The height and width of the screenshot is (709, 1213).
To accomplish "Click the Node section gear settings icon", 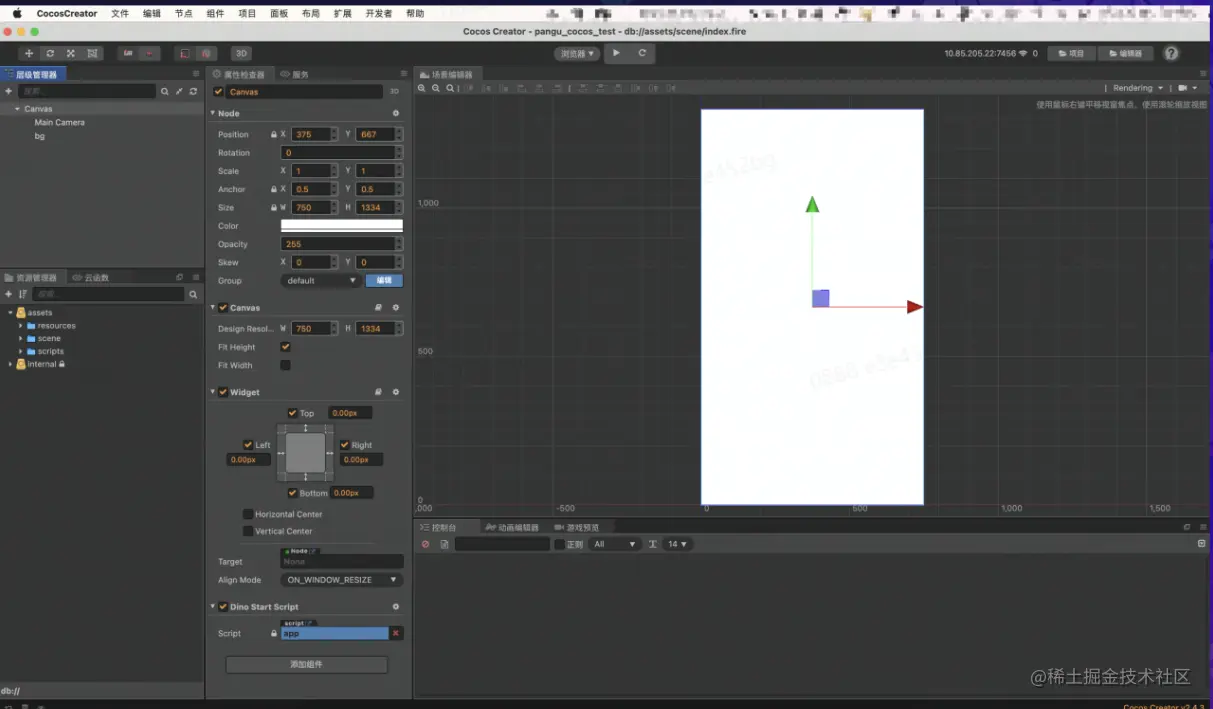I will click(396, 113).
